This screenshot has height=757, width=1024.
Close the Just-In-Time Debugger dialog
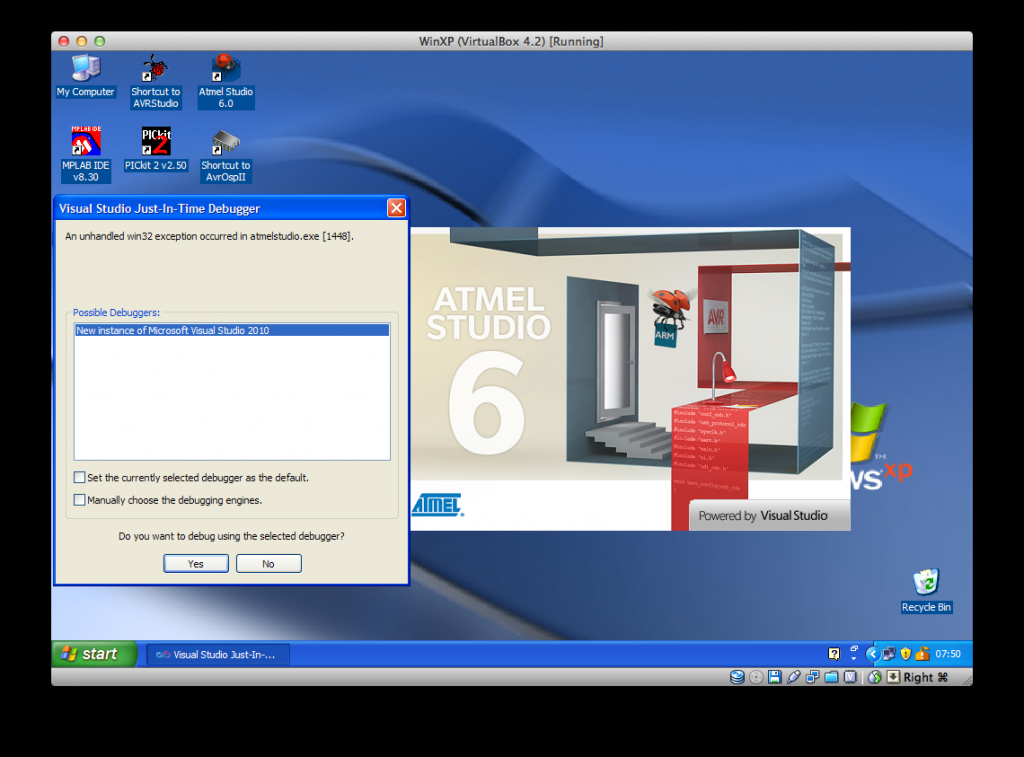coord(396,208)
